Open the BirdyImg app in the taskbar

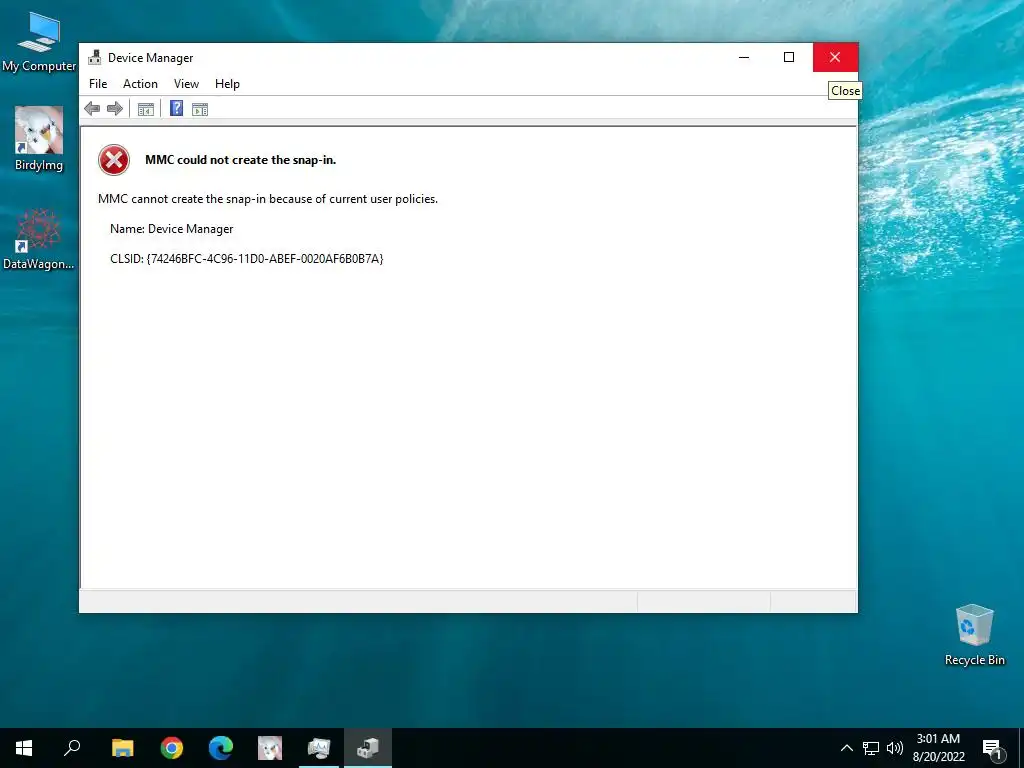(x=270, y=748)
